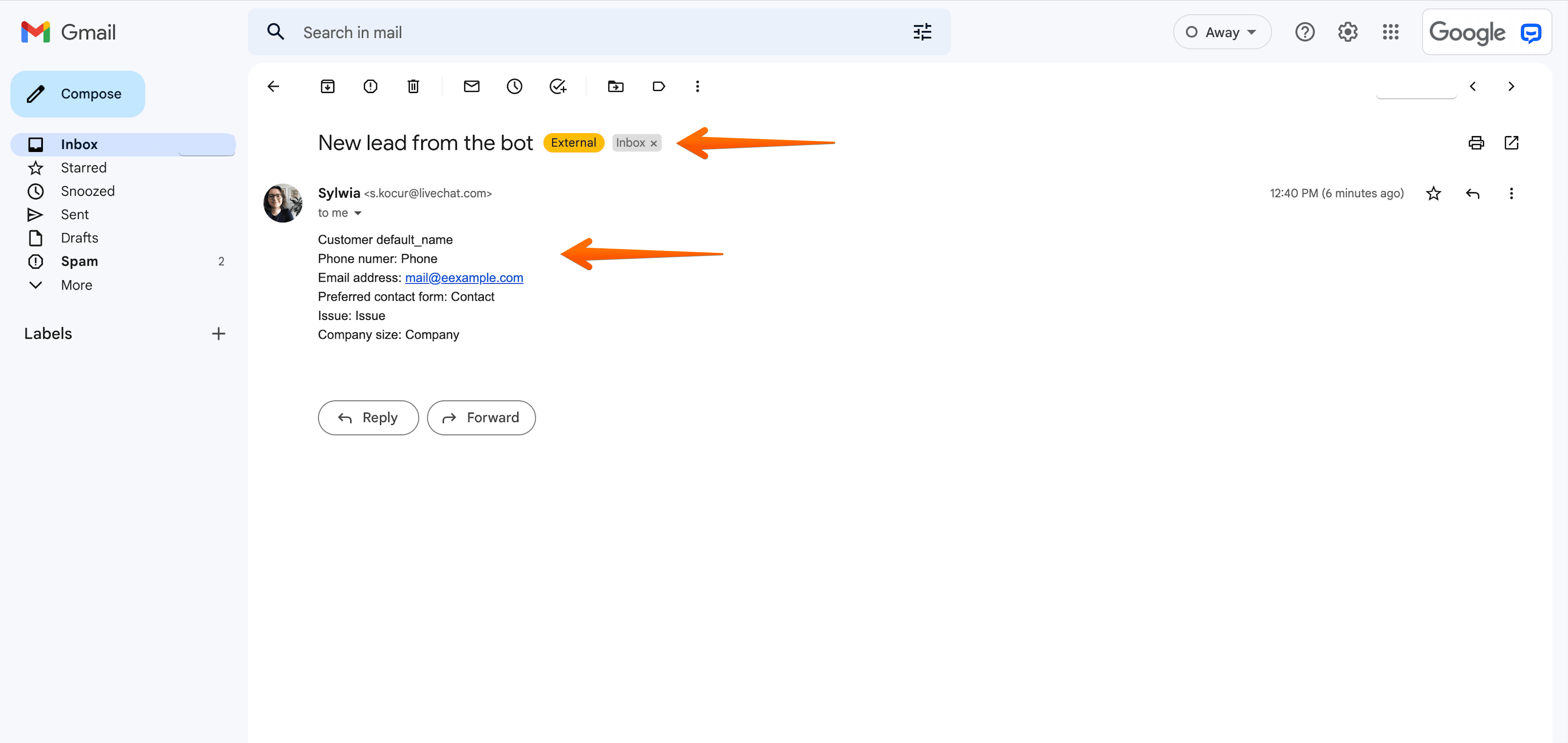The height and width of the screenshot is (743, 1568).
Task: Open the Support help icon
Action: tap(1305, 32)
